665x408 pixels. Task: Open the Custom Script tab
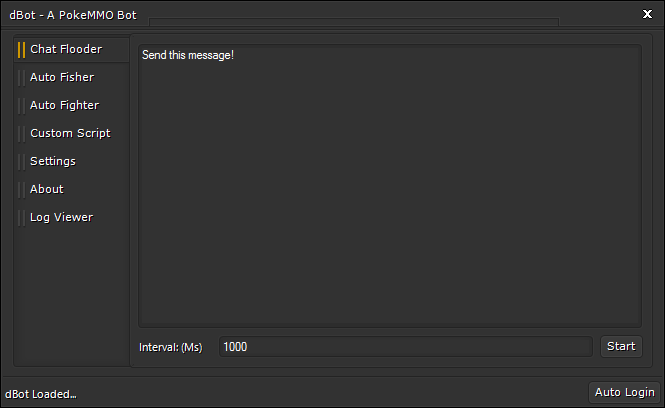pyautogui.click(x=70, y=133)
